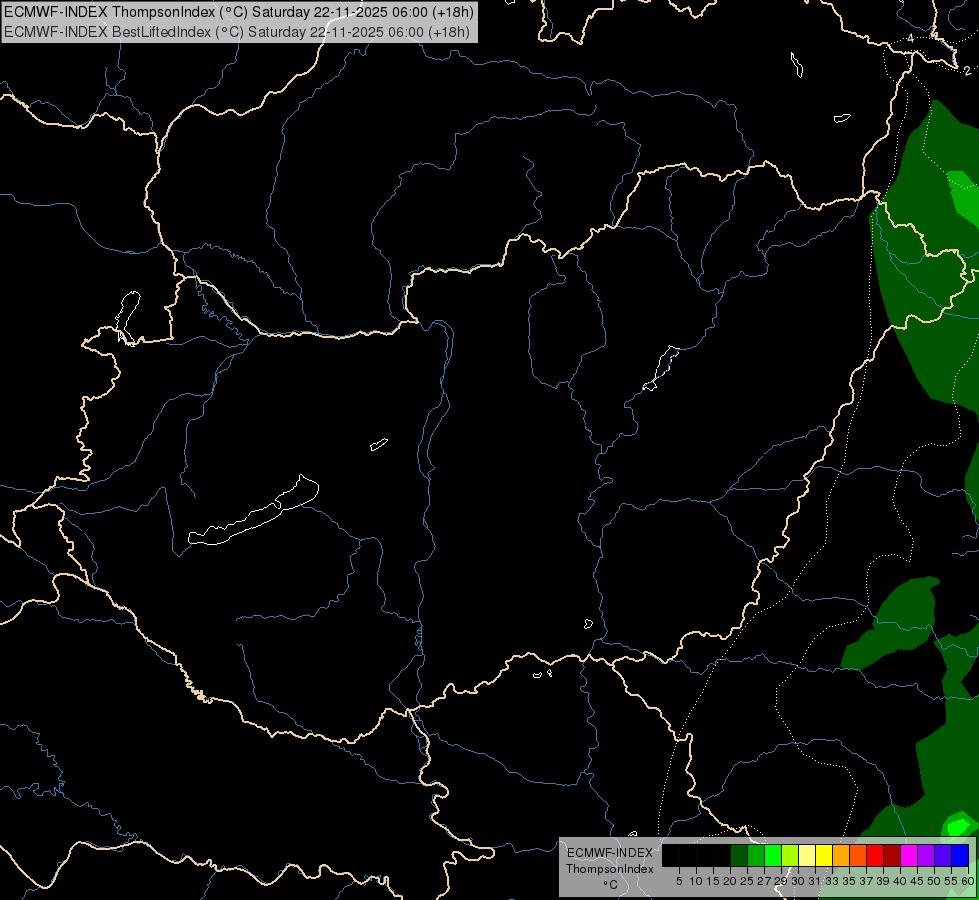Select the blue 55–60 legend swatch
Screen dimensions: 979x900
click(x=960, y=855)
